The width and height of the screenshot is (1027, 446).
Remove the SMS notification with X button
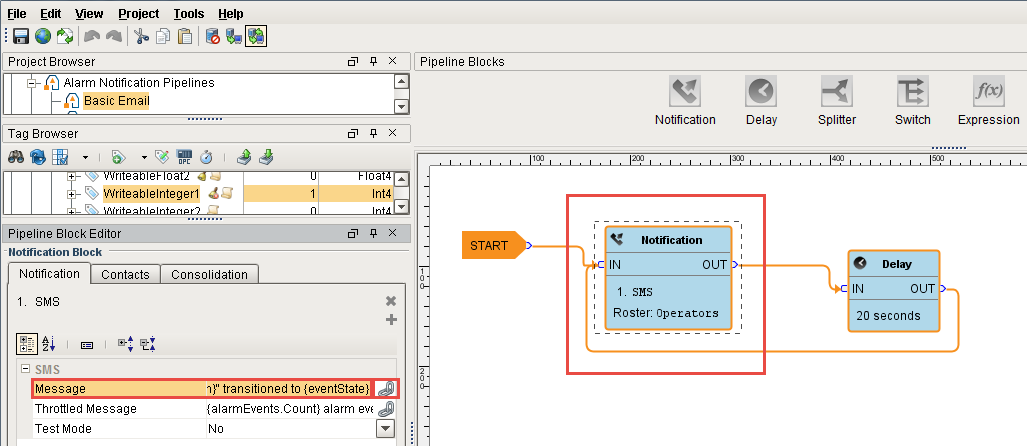[391, 301]
